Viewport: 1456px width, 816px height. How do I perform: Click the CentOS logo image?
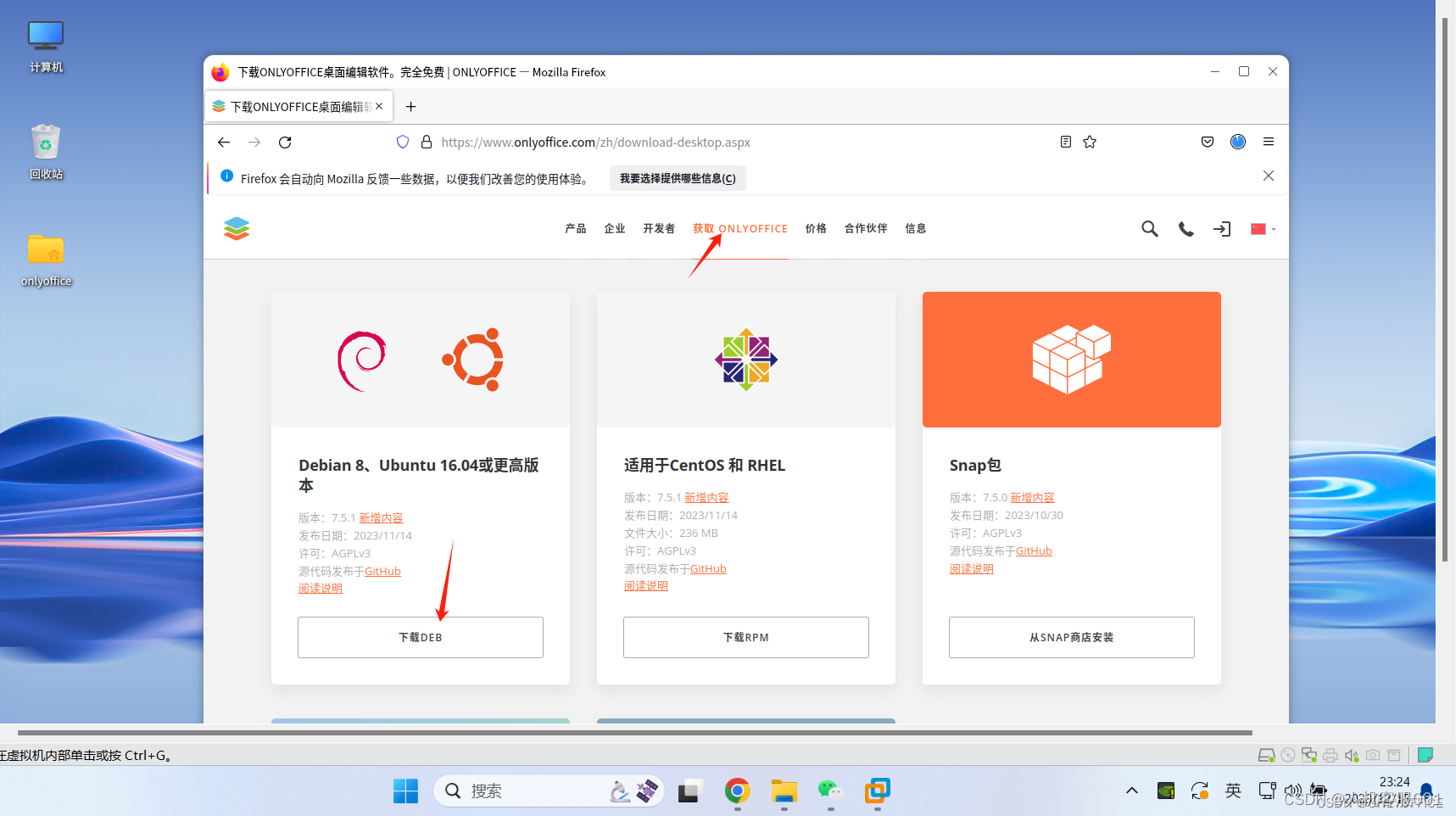[746, 360]
